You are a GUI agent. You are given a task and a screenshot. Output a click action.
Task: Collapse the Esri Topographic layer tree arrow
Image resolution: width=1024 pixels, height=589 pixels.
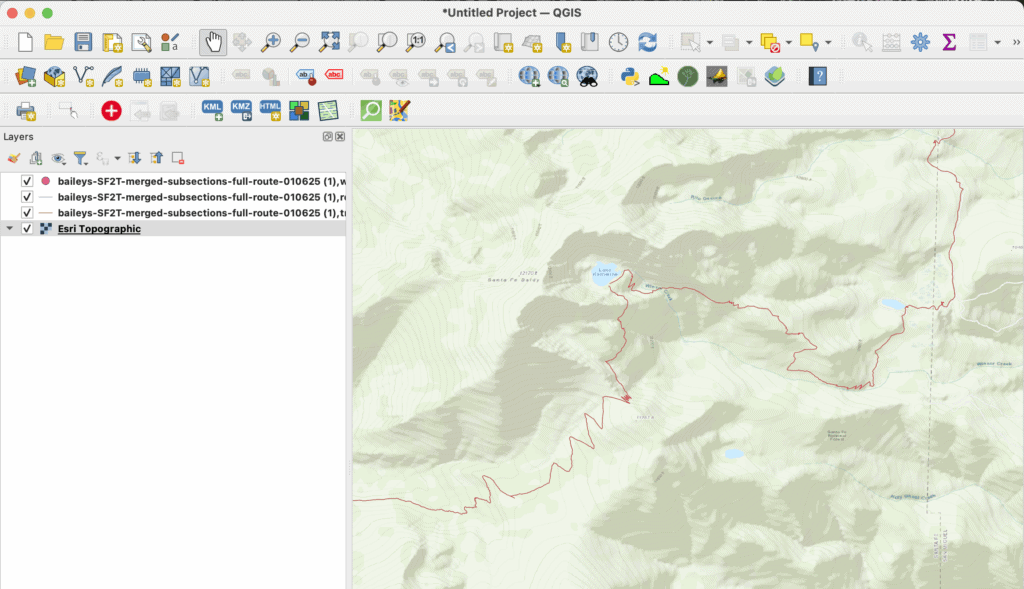pyautogui.click(x=10, y=229)
